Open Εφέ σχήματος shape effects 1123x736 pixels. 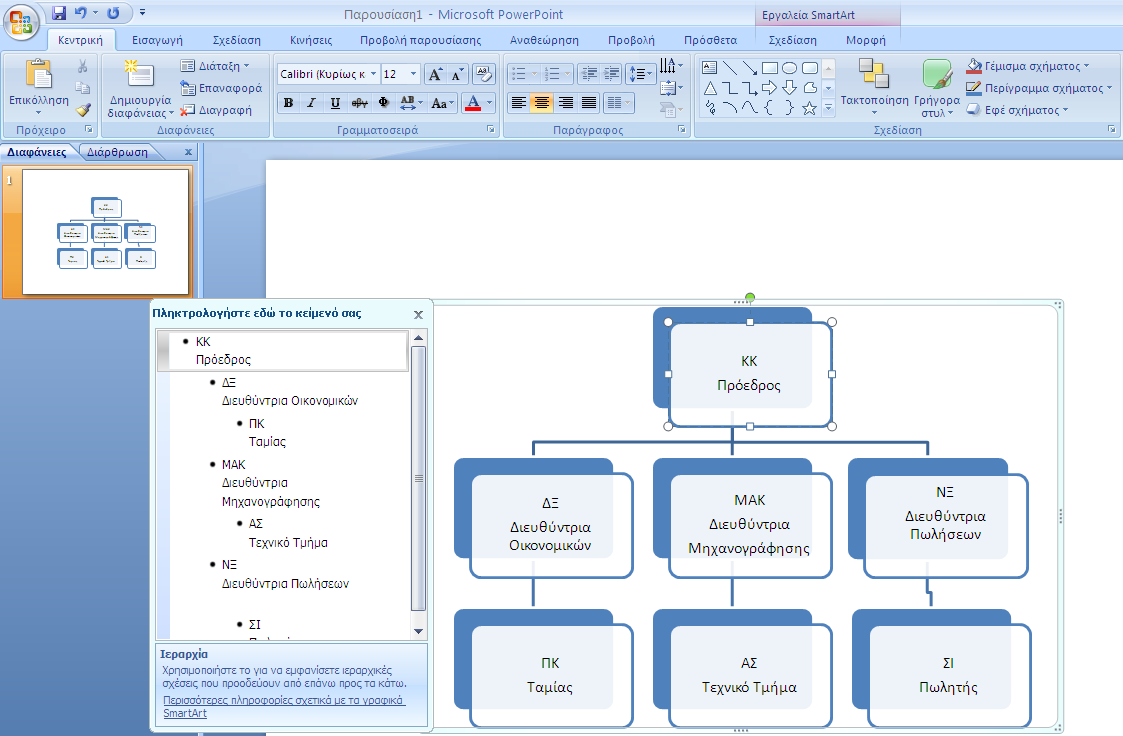1017,110
